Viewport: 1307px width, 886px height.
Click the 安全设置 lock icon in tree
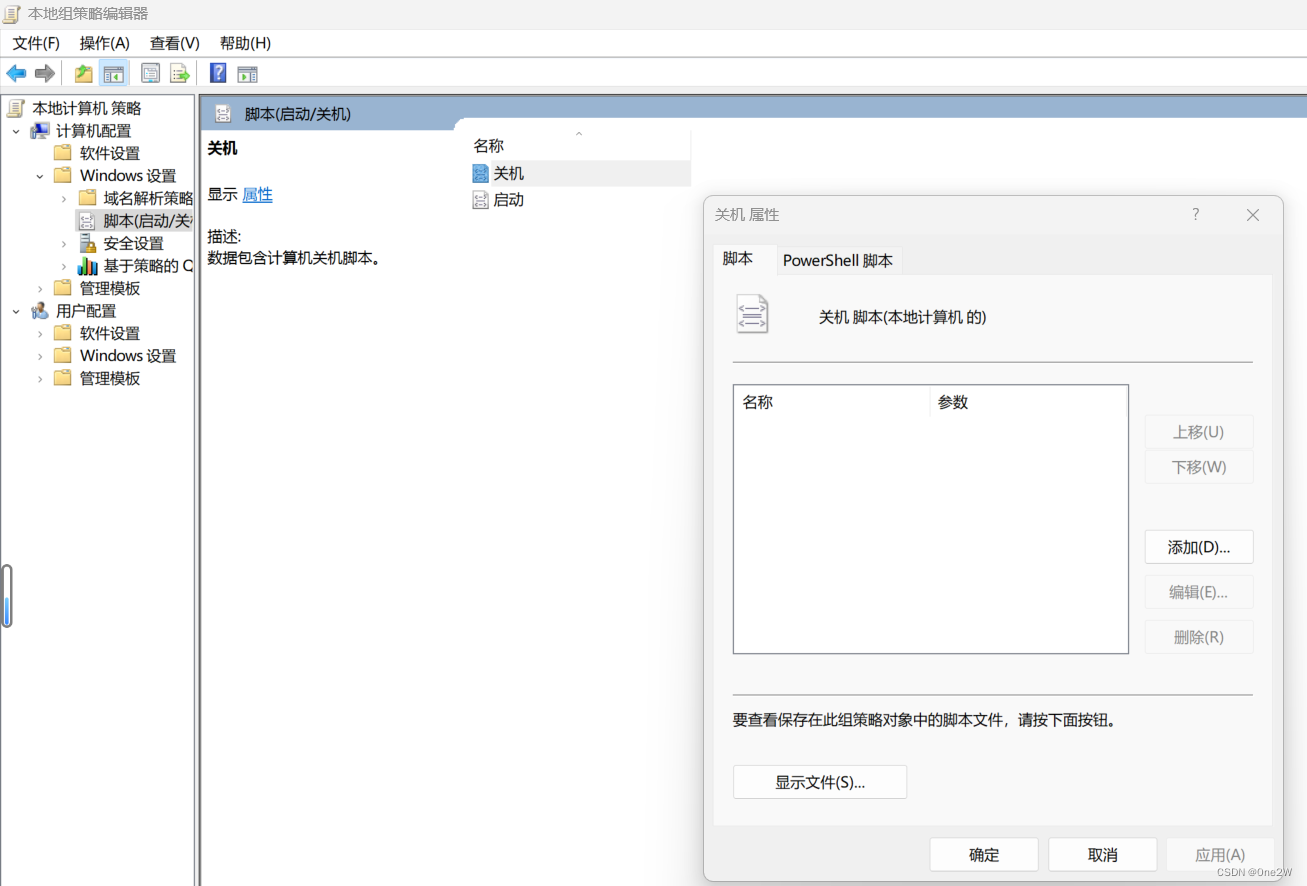coord(87,243)
